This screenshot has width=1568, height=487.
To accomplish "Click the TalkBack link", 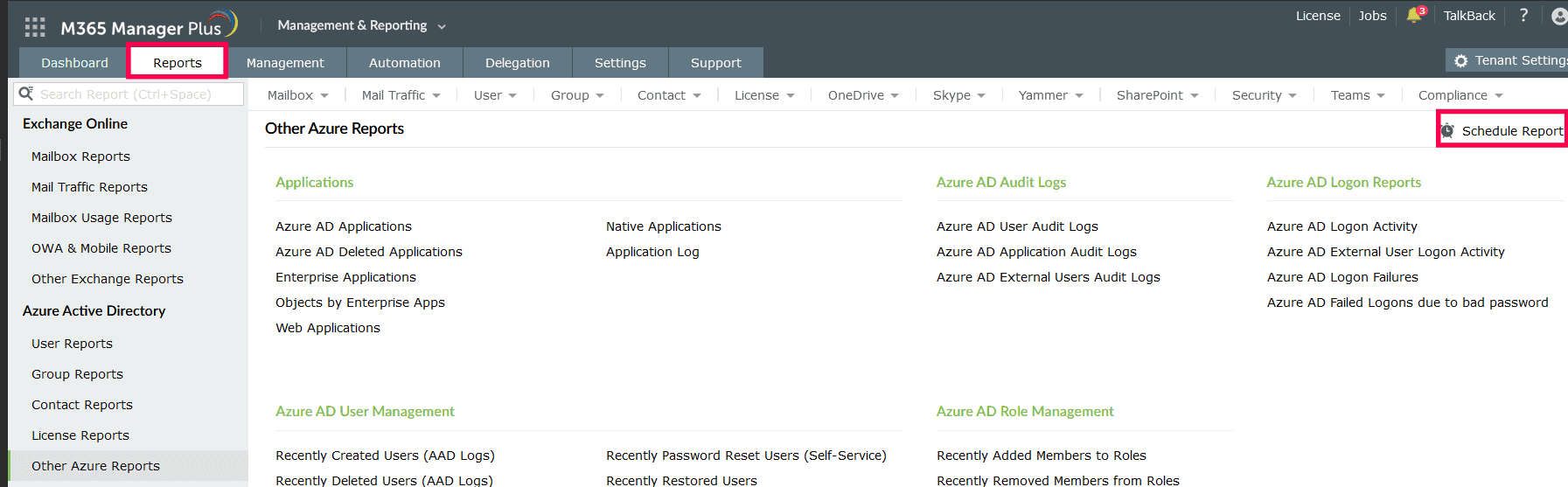I will tap(1469, 16).
